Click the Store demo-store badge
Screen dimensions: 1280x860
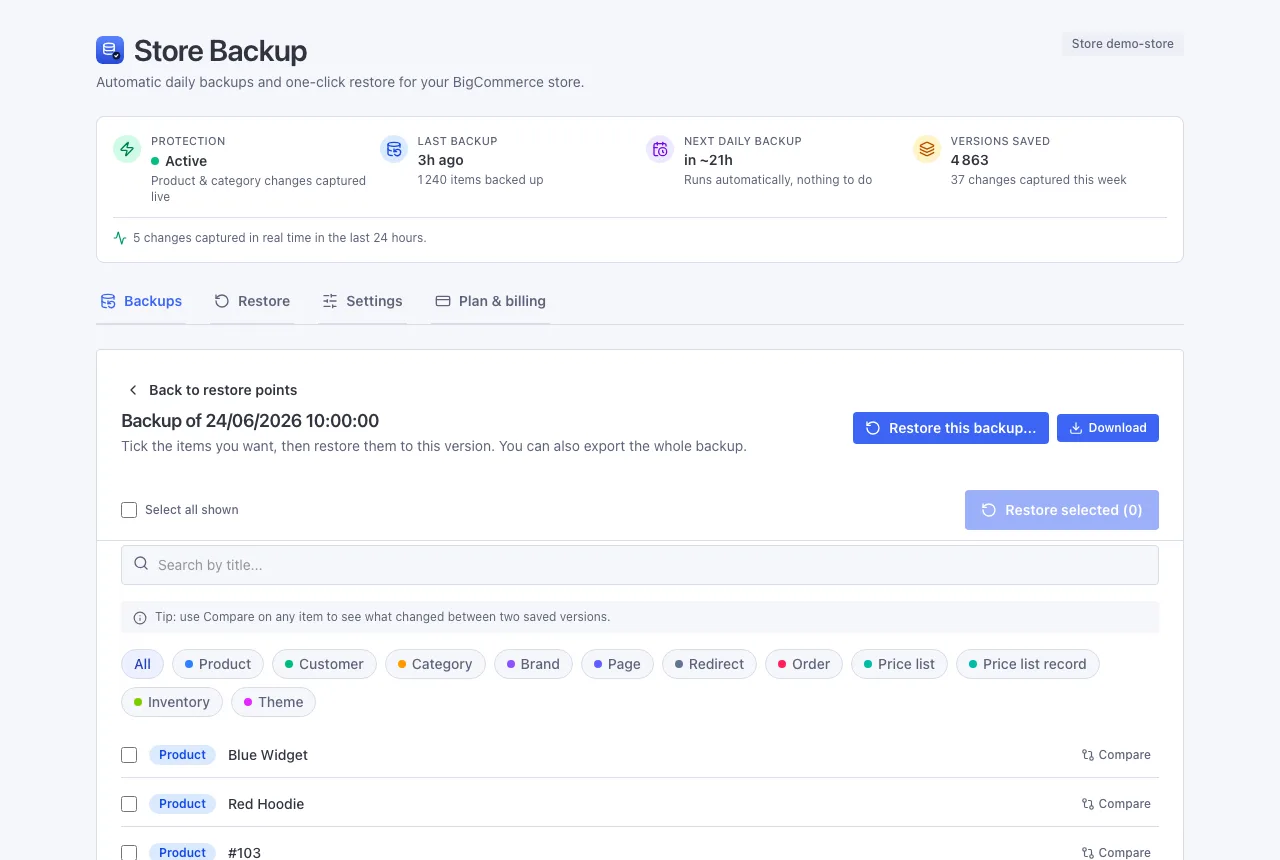[x=1122, y=44]
